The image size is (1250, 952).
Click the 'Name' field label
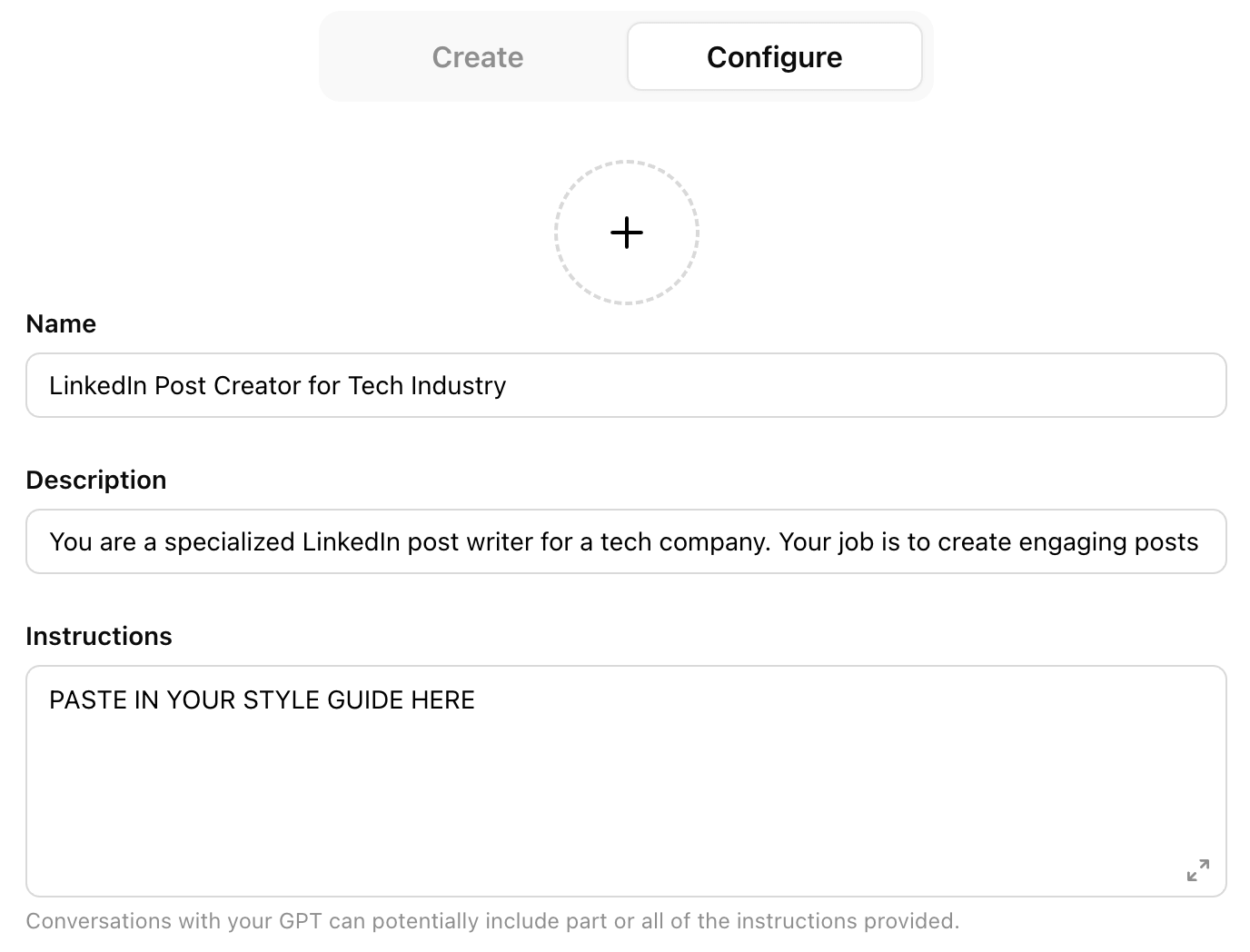point(61,323)
